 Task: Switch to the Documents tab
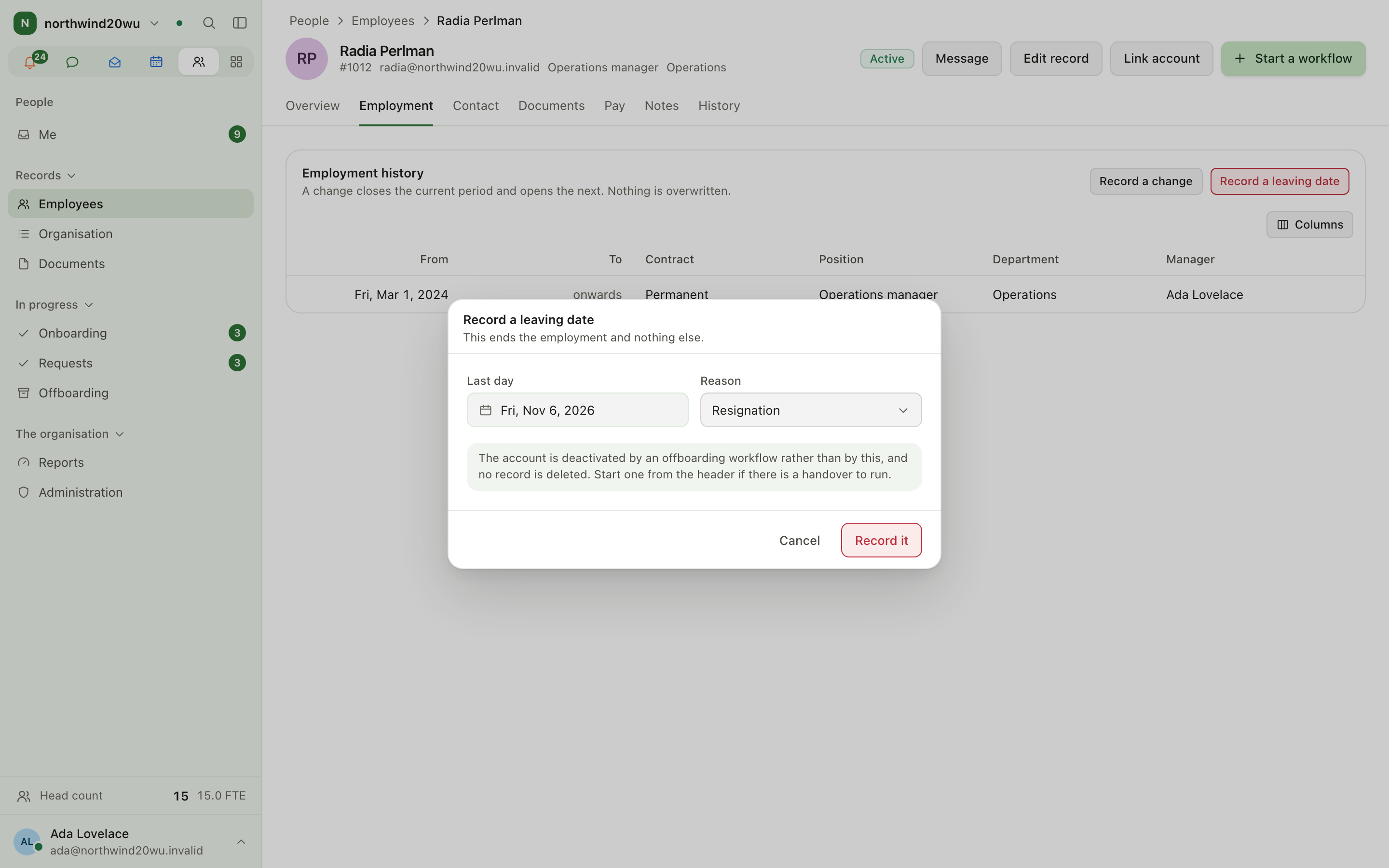(x=551, y=106)
